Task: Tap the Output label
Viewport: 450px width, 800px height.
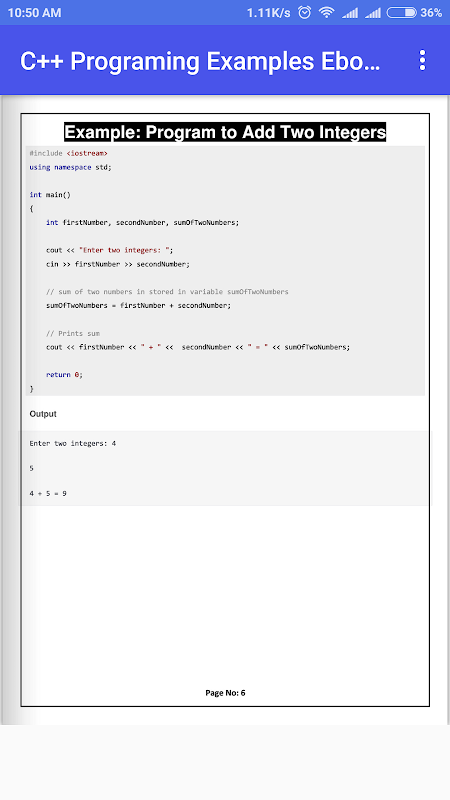Action: point(43,414)
